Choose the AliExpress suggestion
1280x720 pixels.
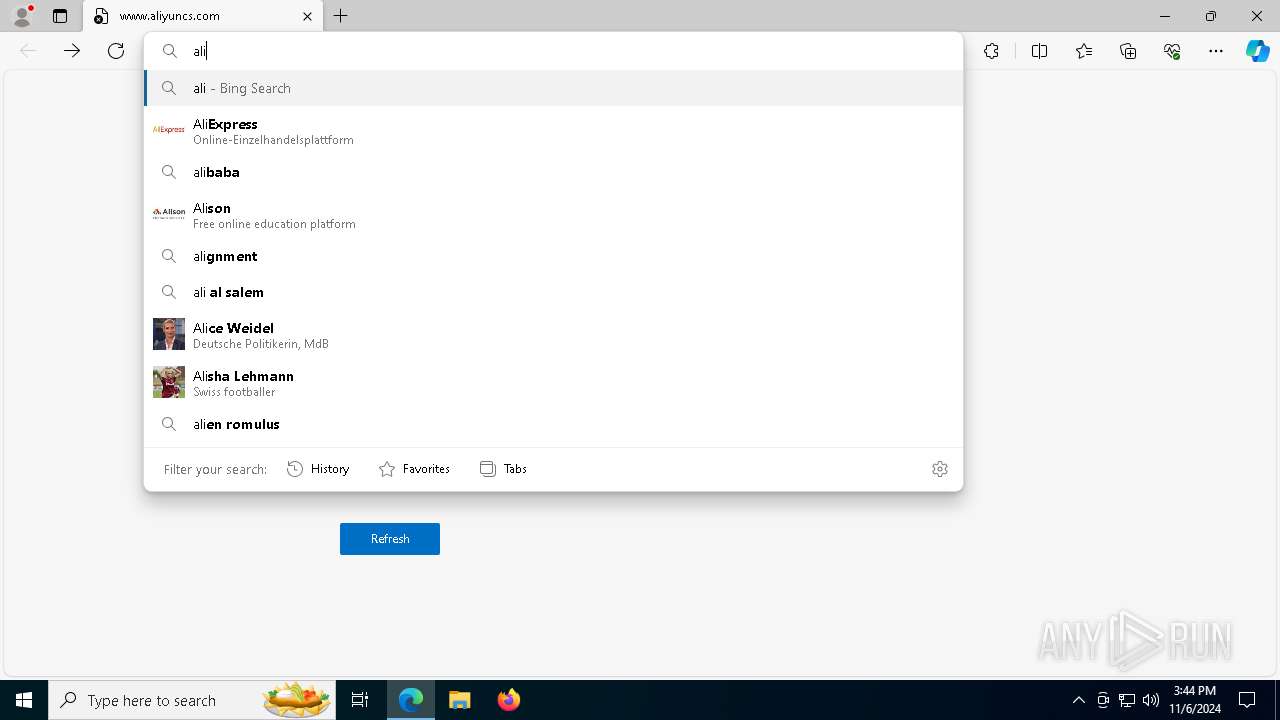(x=553, y=131)
